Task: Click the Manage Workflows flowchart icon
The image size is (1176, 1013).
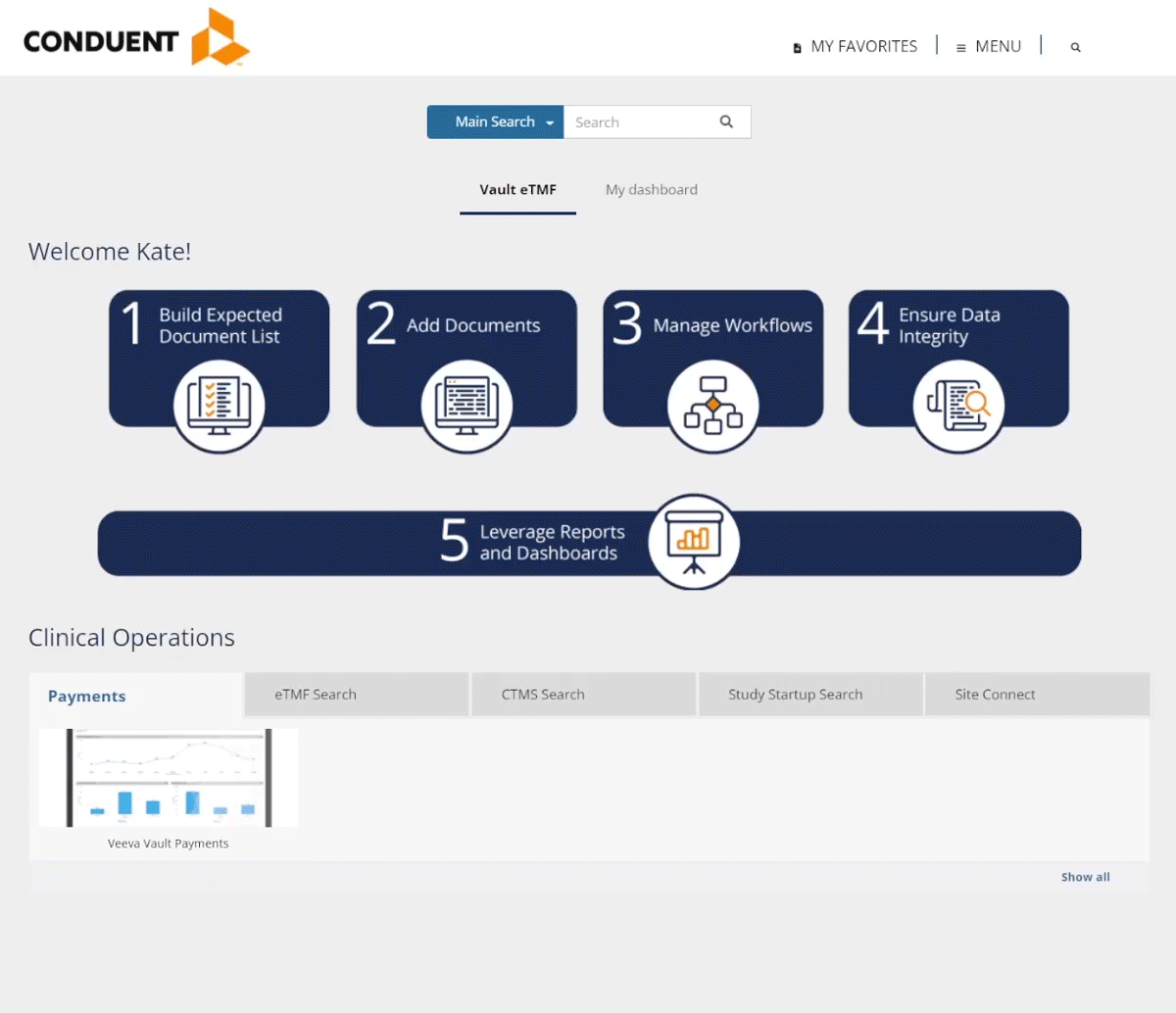Action: pyautogui.click(x=713, y=407)
